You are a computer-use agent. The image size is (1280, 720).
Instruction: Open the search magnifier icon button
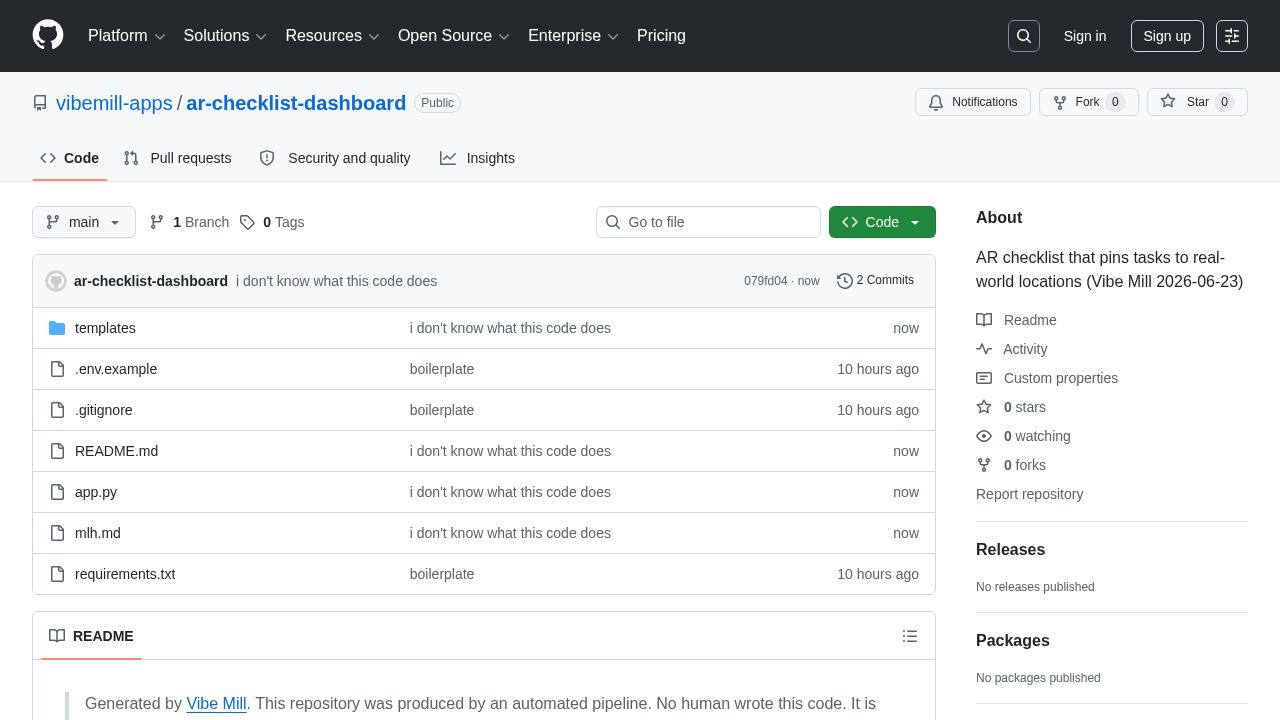pyautogui.click(x=1024, y=36)
